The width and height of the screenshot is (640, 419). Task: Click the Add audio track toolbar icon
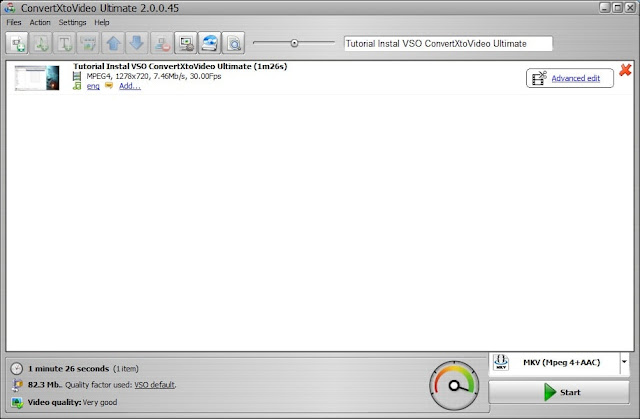[x=41, y=43]
